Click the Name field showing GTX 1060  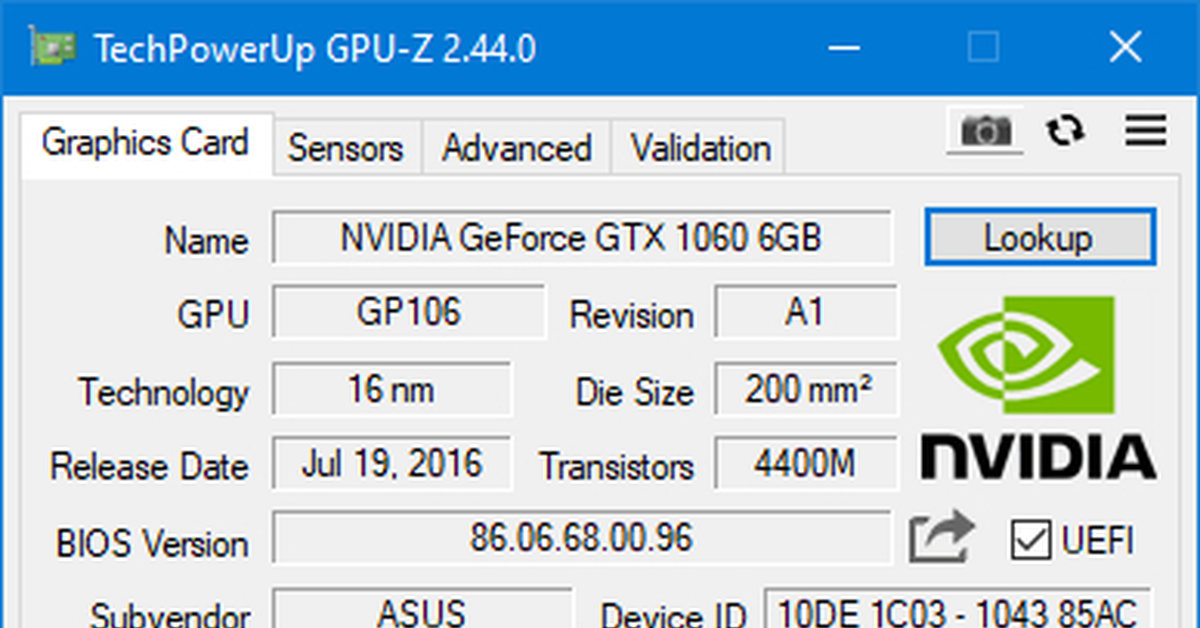click(581, 238)
